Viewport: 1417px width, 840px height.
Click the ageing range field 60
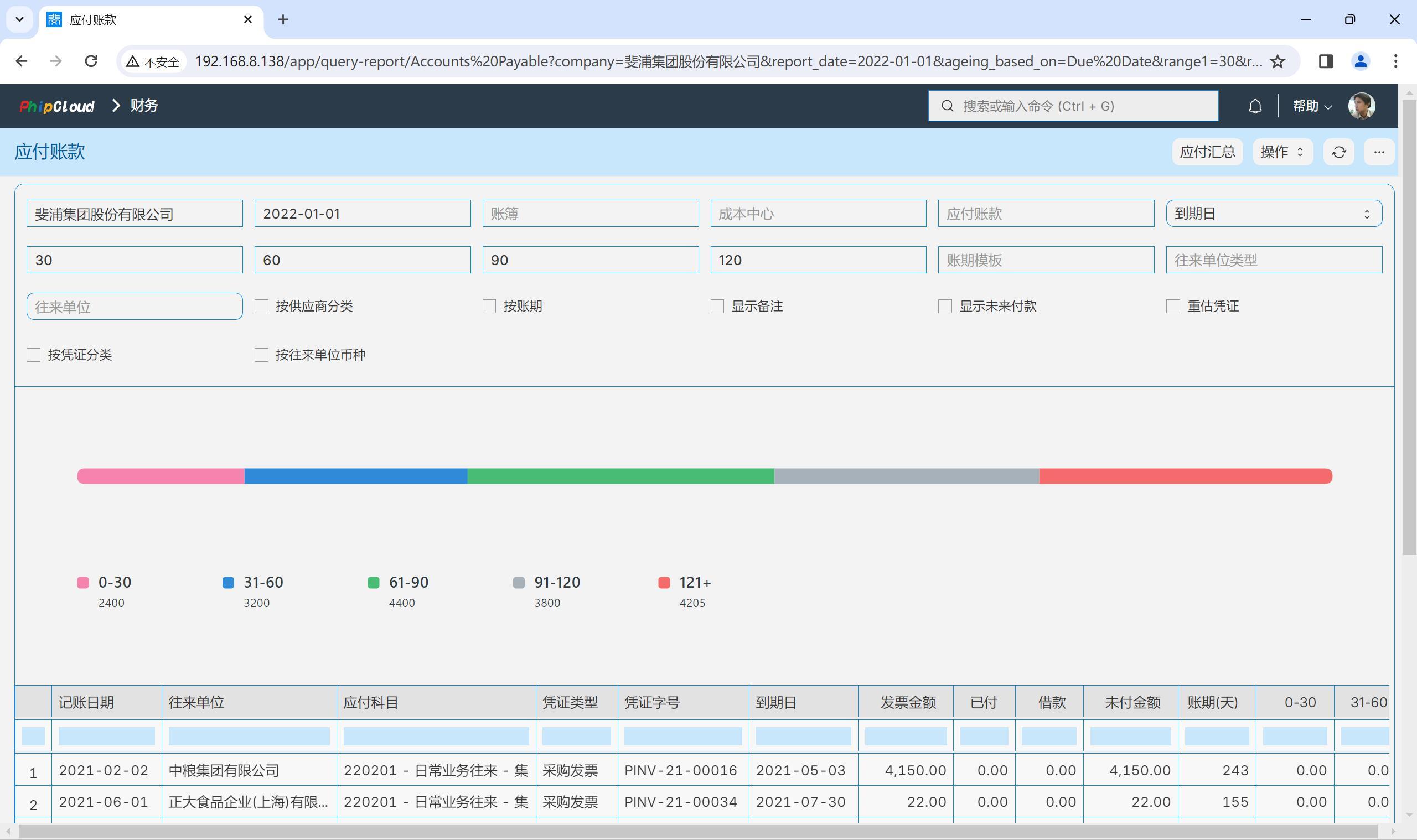click(x=363, y=260)
